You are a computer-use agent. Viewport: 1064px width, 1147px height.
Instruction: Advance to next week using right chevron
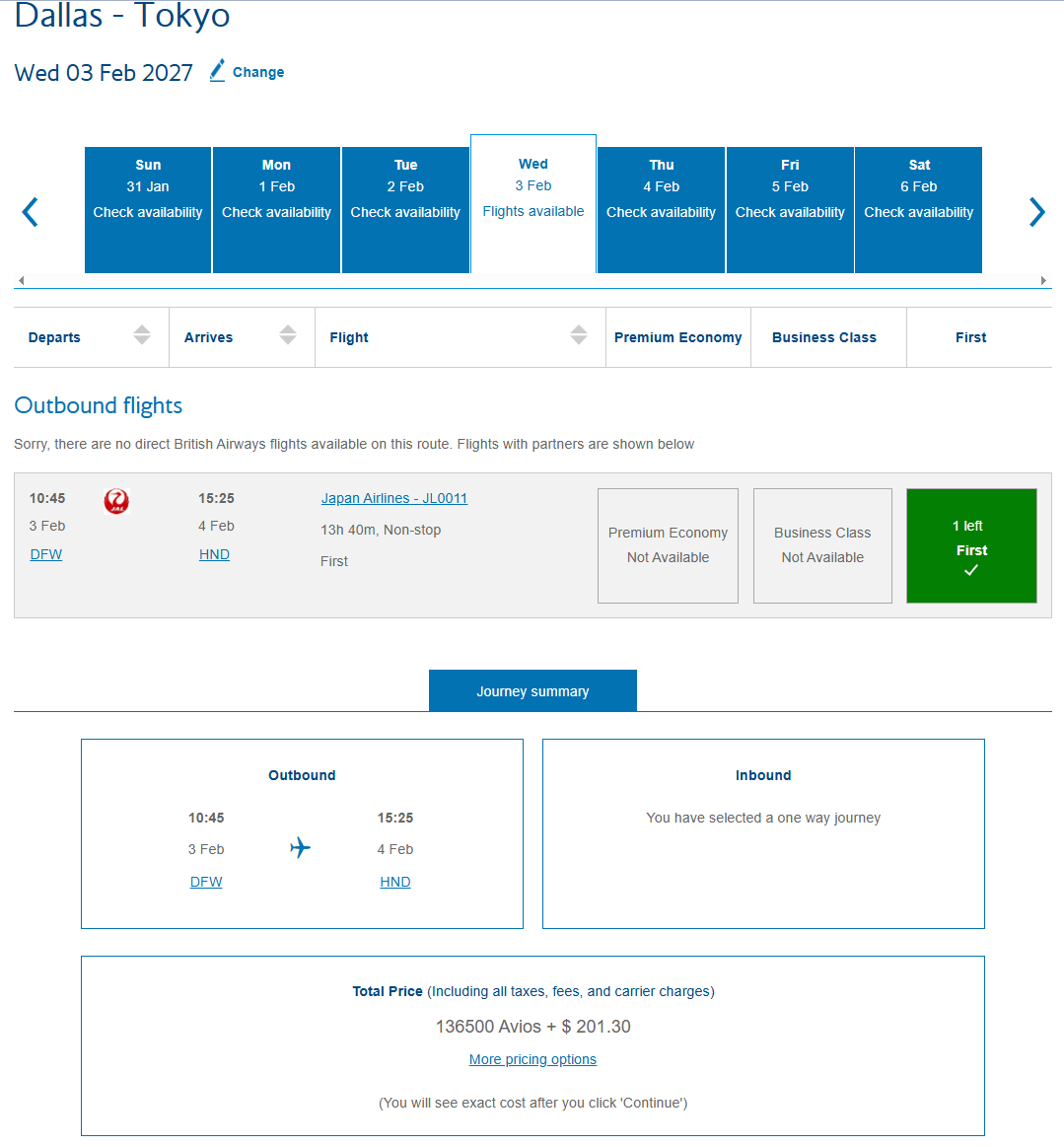(x=1036, y=212)
